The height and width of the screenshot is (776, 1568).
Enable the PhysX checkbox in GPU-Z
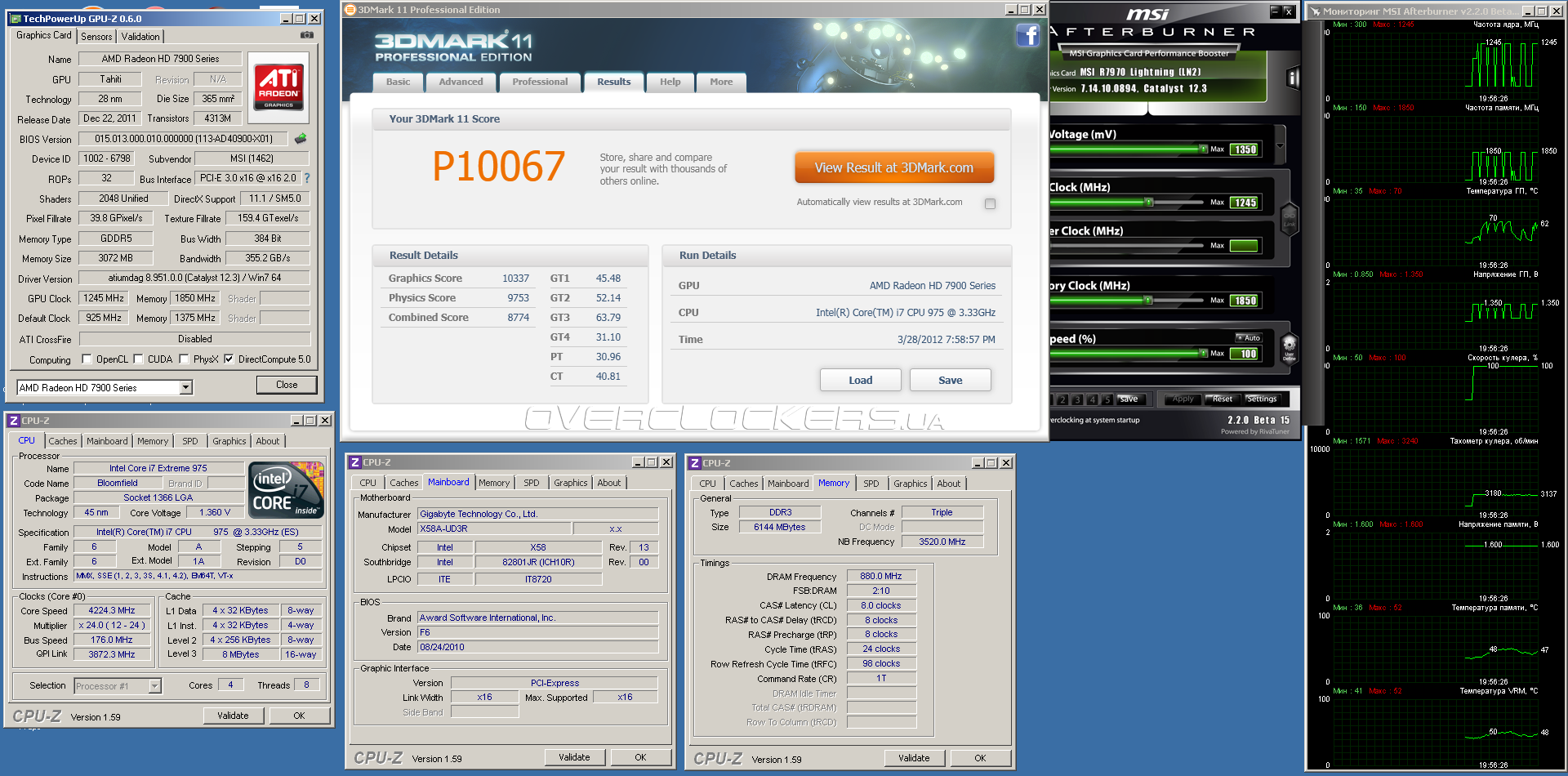184,359
